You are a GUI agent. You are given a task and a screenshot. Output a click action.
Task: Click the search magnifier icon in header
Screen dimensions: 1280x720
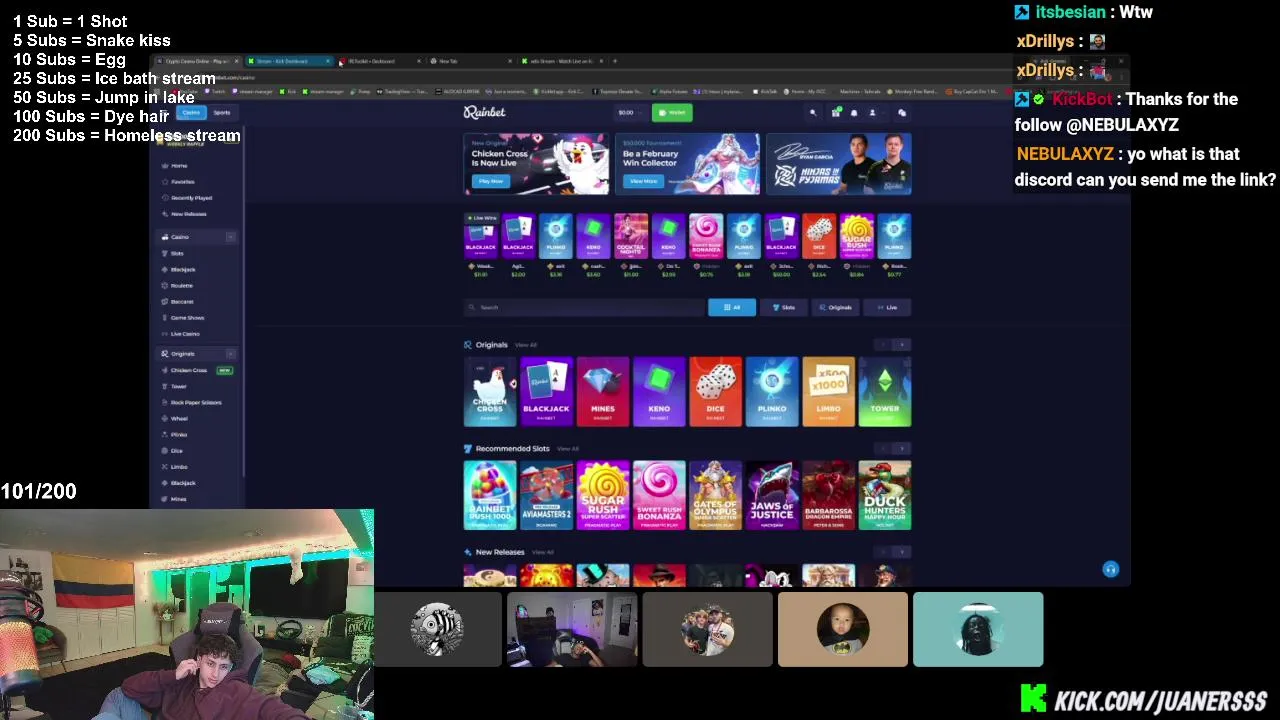pos(813,113)
